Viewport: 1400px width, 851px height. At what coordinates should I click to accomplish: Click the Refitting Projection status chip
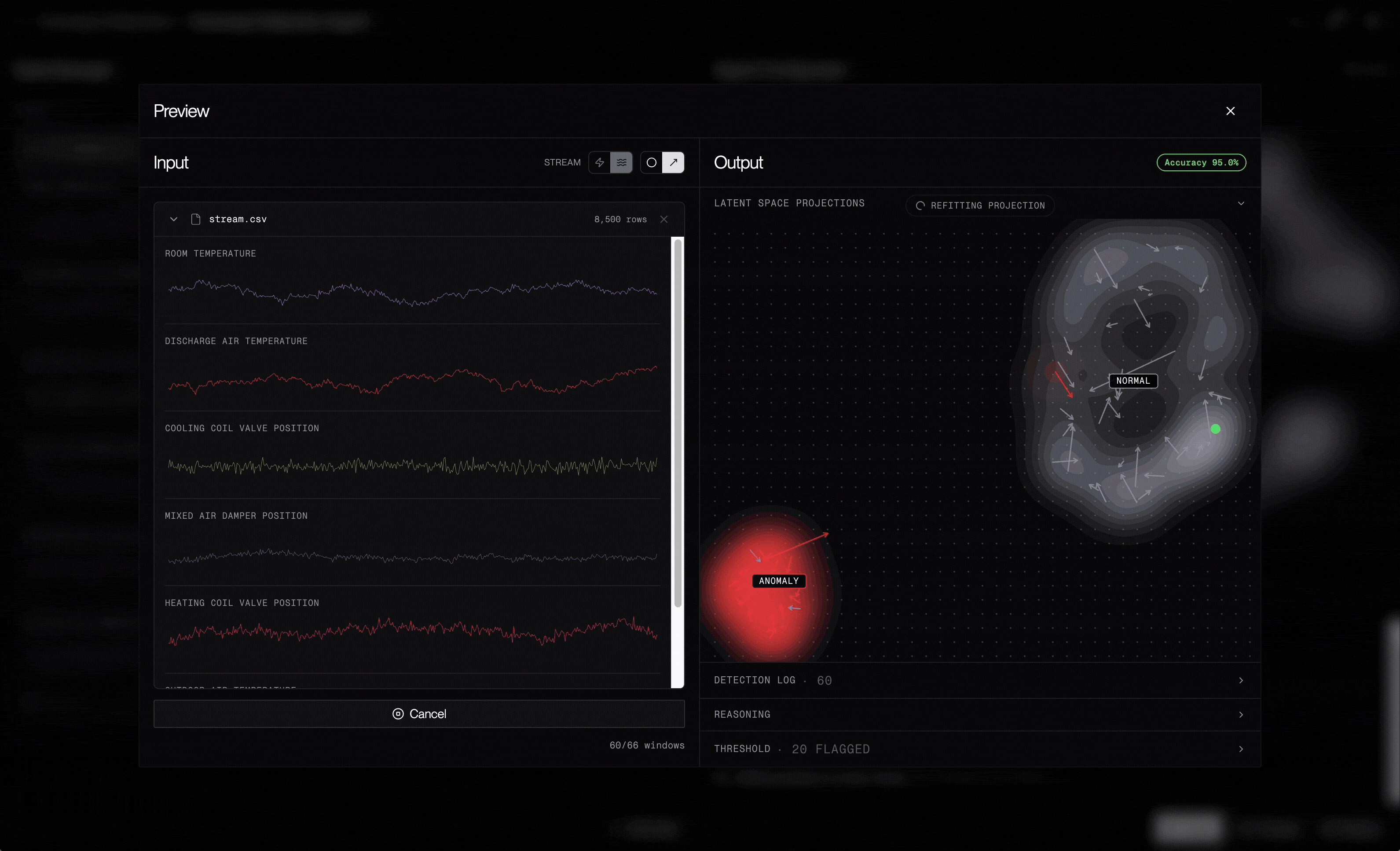980,205
